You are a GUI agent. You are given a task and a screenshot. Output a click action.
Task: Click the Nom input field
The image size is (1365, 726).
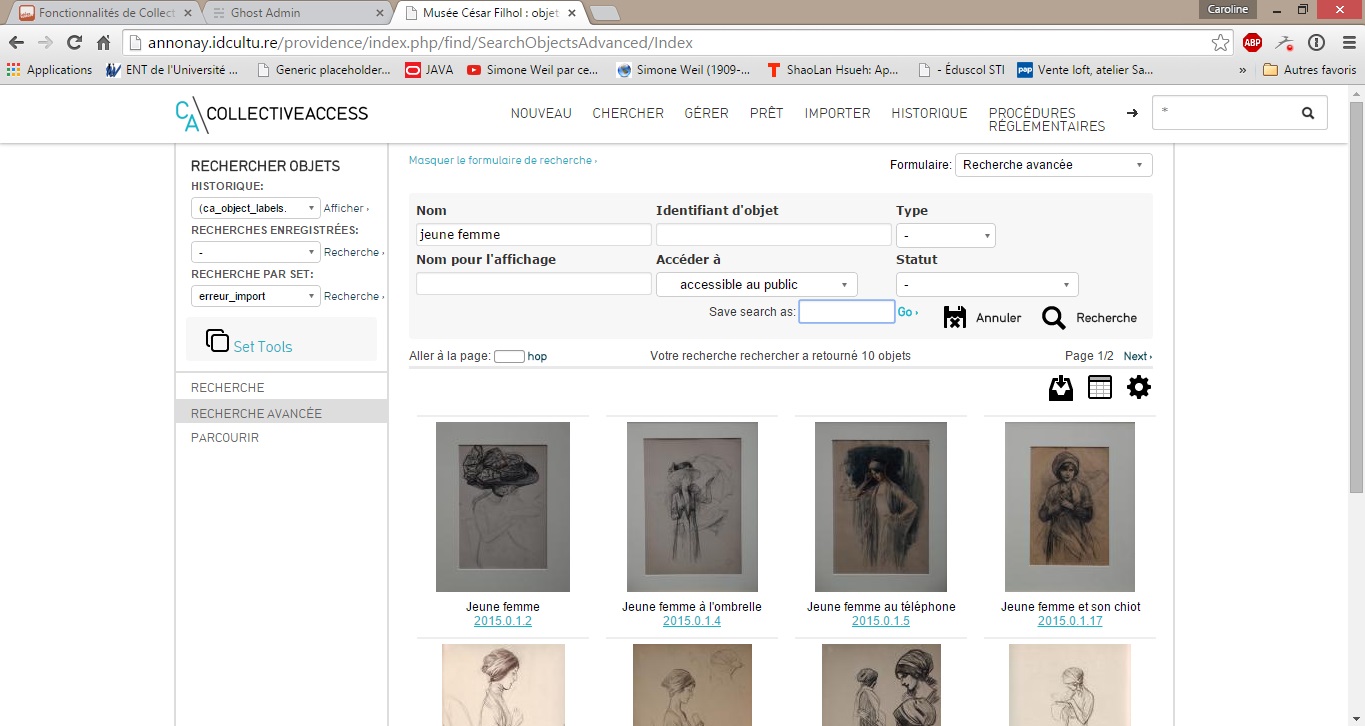tap(534, 235)
